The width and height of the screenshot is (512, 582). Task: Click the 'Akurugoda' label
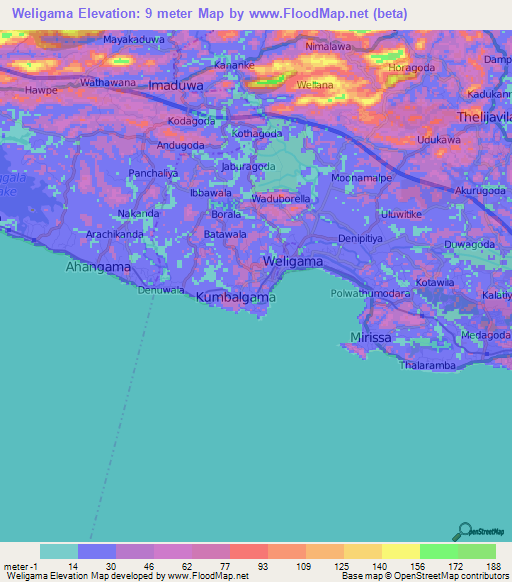480,191
